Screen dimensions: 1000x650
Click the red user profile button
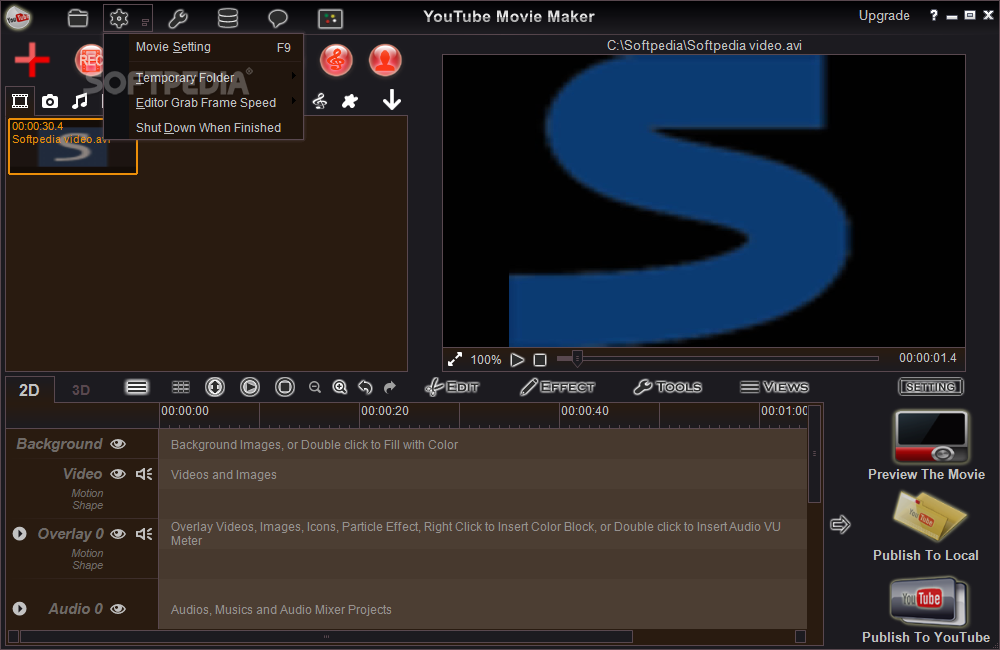click(x=385, y=60)
